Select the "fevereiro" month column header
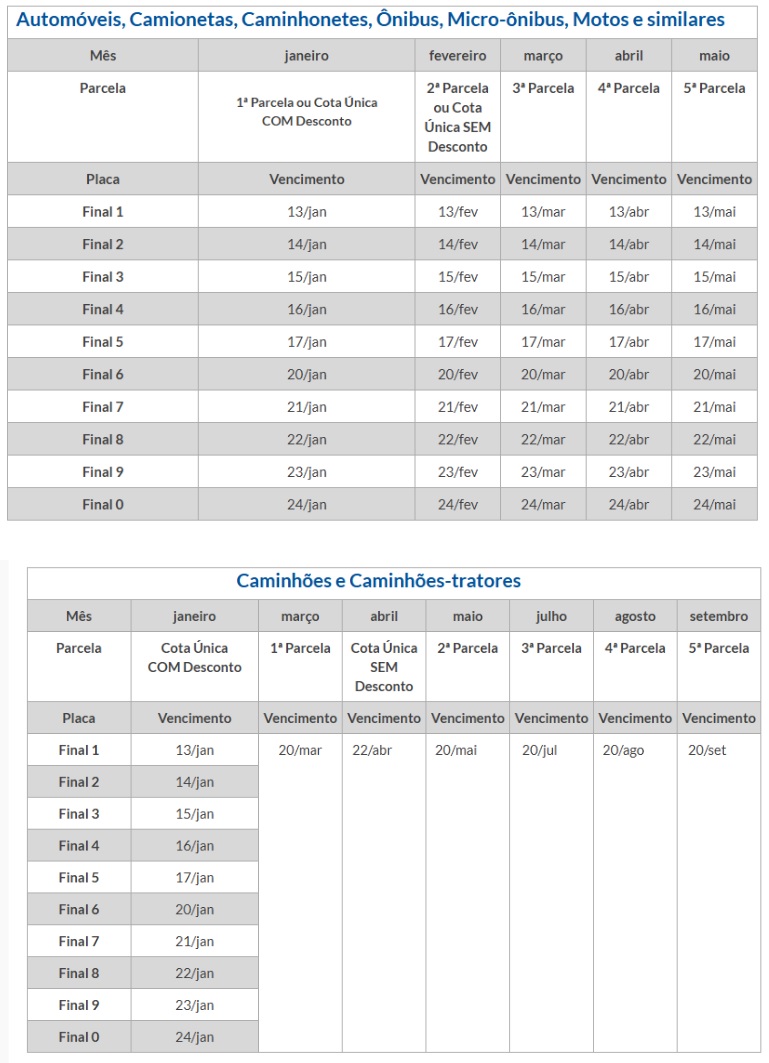This screenshot has width=769, height=1063. click(x=457, y=56)
